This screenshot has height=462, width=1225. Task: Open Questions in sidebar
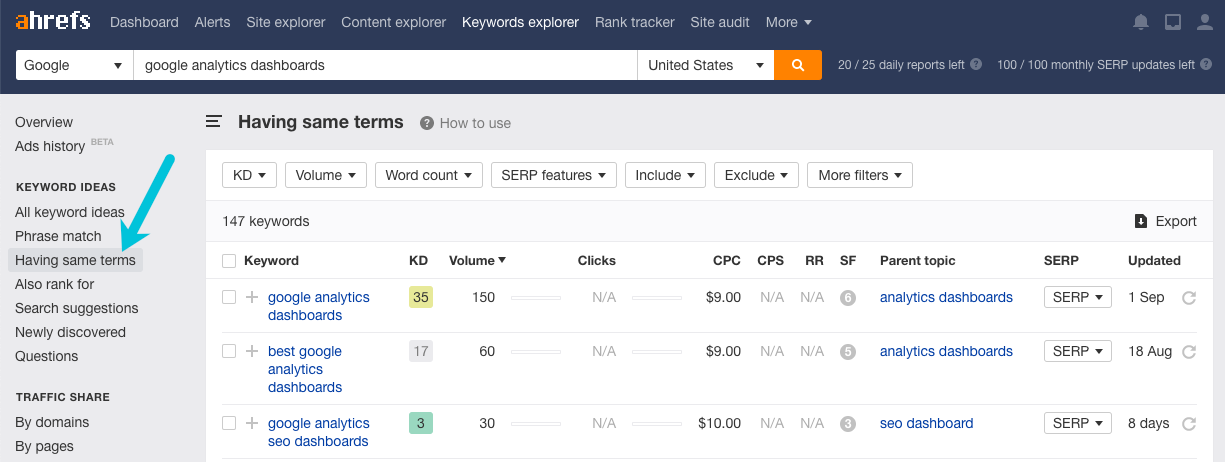point(46,356)
